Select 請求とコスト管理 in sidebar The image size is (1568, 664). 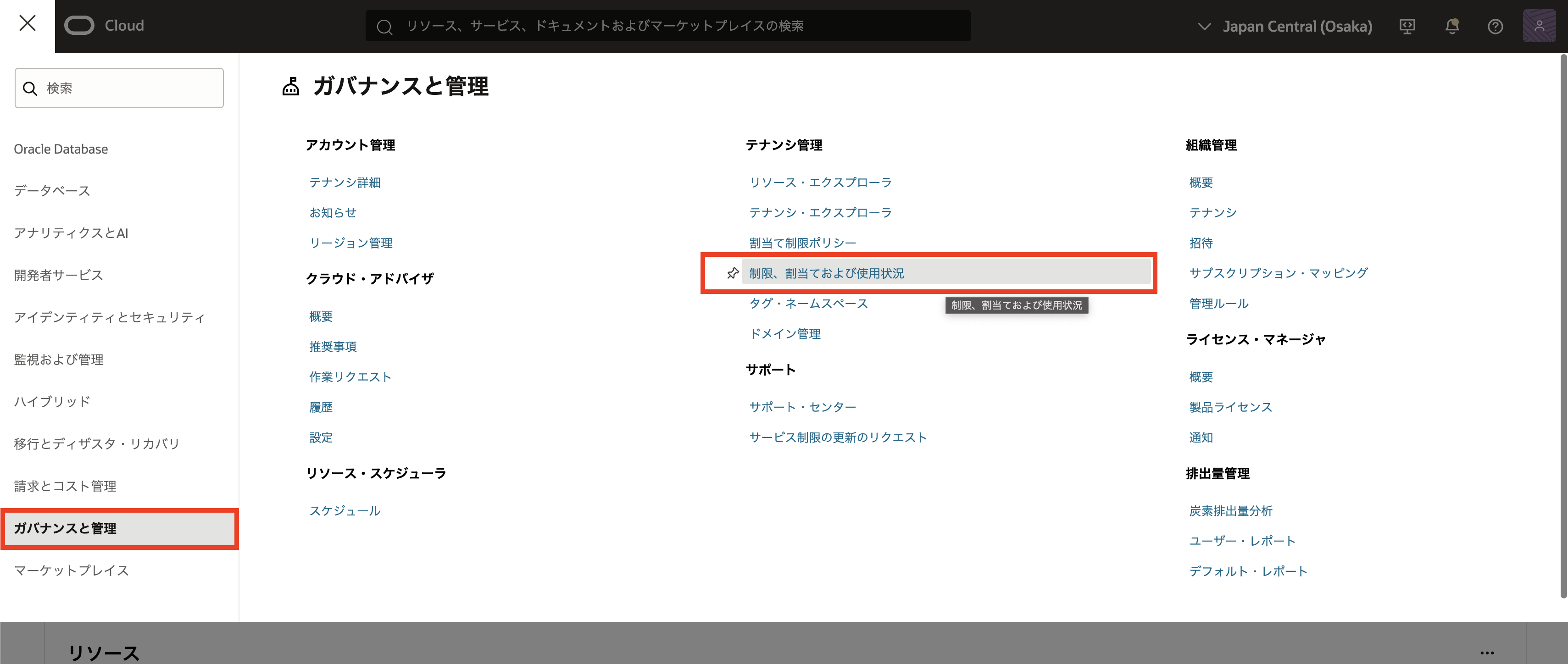(65, 486)
